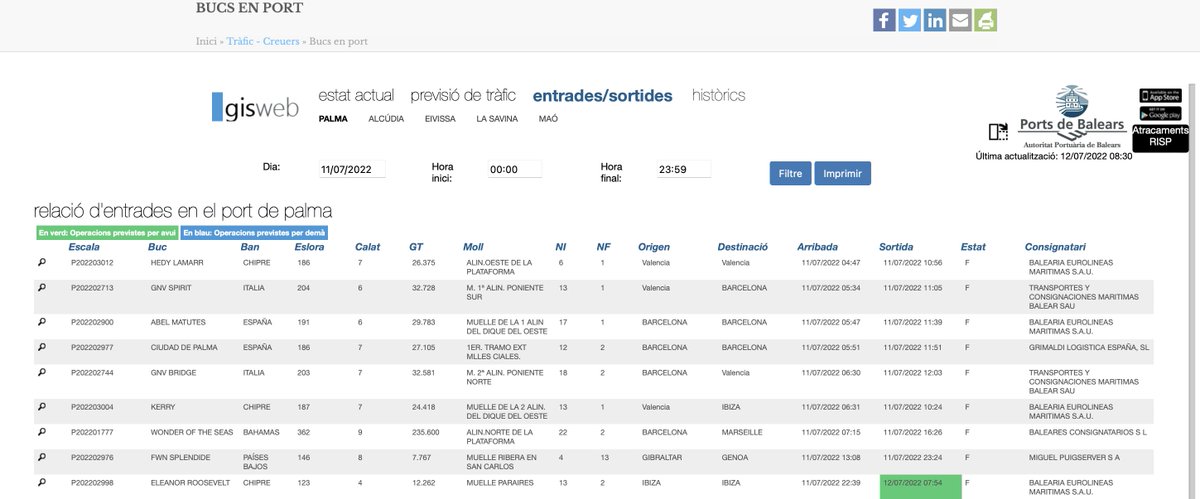The height and width of the screenshot is (499, 1200).
Task: Select EIVISSA port
Action: 440,118
